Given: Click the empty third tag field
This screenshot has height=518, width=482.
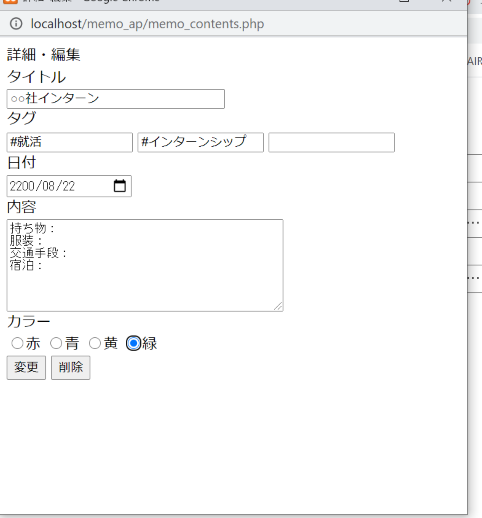Looking at the screenshot, I should tap(332, 142).
